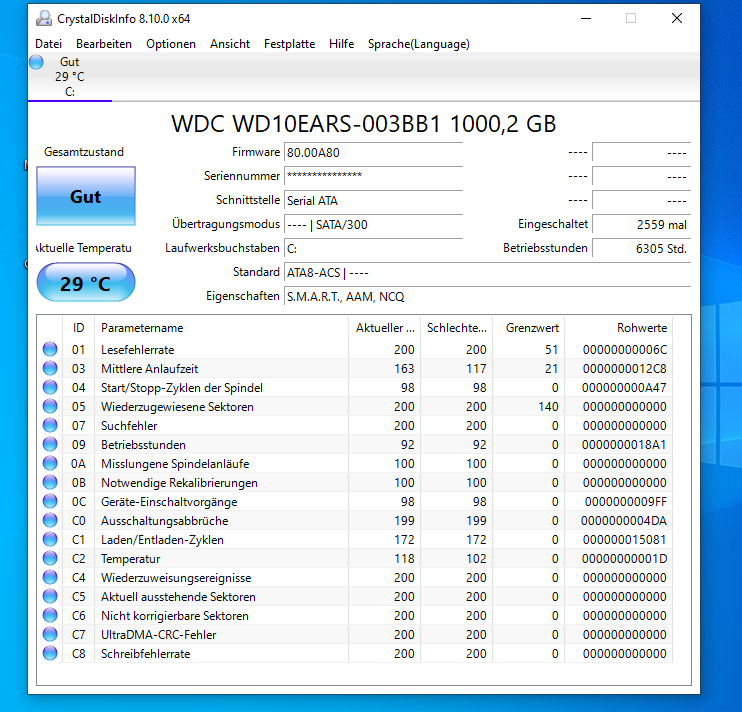Image resolution: width=742 pixels, height=712 pixels.
Task: Open the Sprache(Language) menu
Action: [419, 44]
